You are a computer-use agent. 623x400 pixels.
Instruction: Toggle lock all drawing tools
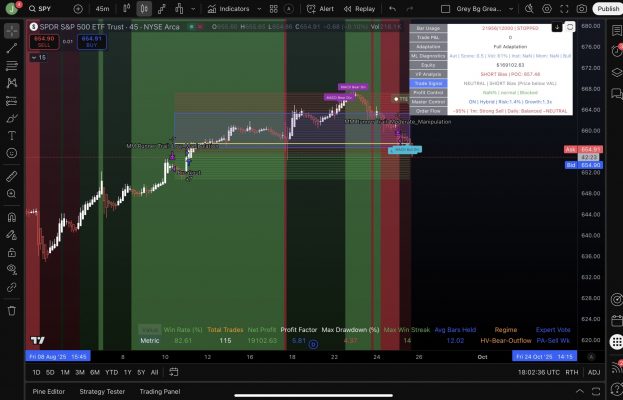pyautogui.click(x=12, y=252)
